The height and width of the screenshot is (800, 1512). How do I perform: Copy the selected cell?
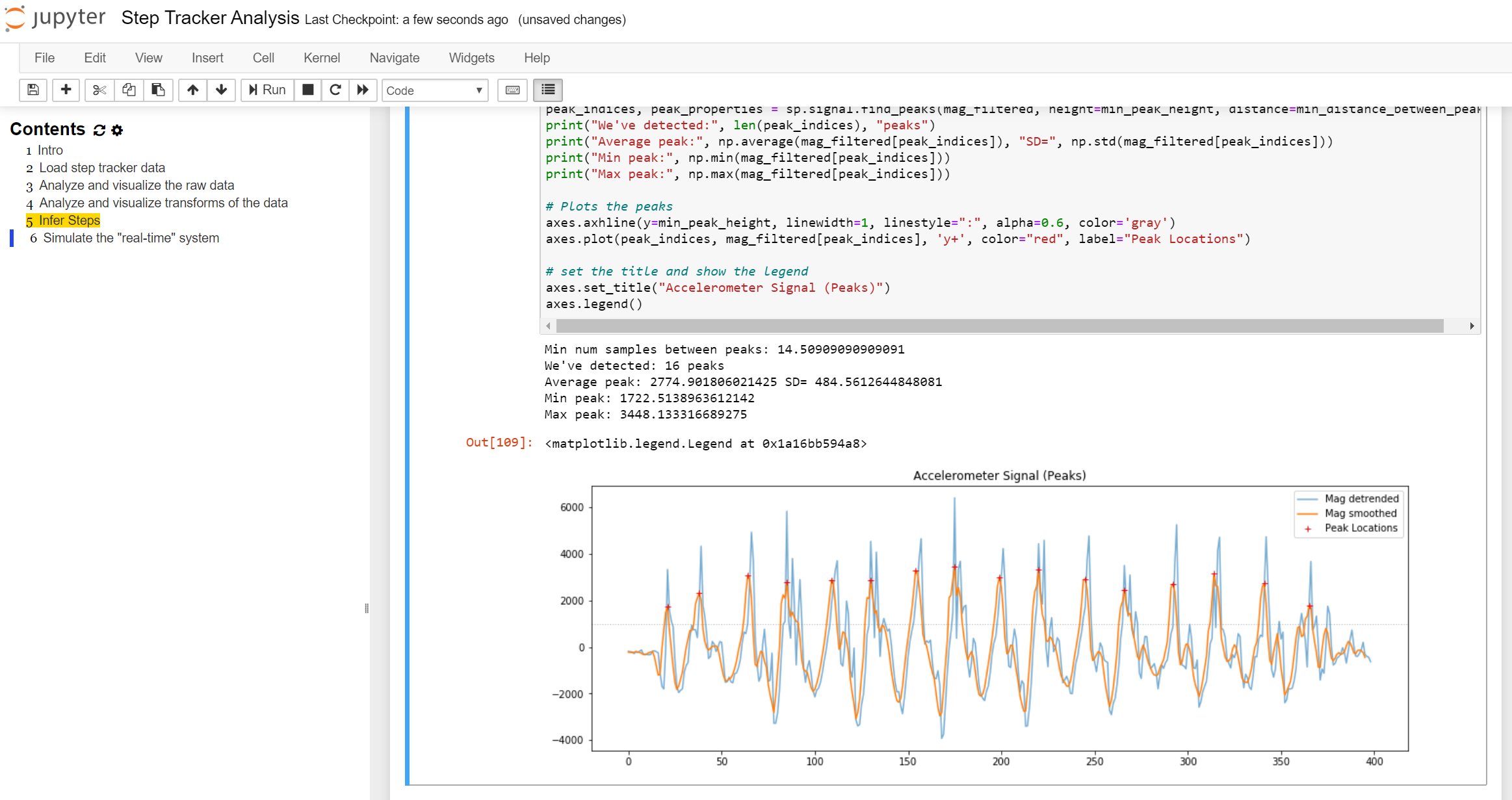pyautogui.click(x=128, y=90)
